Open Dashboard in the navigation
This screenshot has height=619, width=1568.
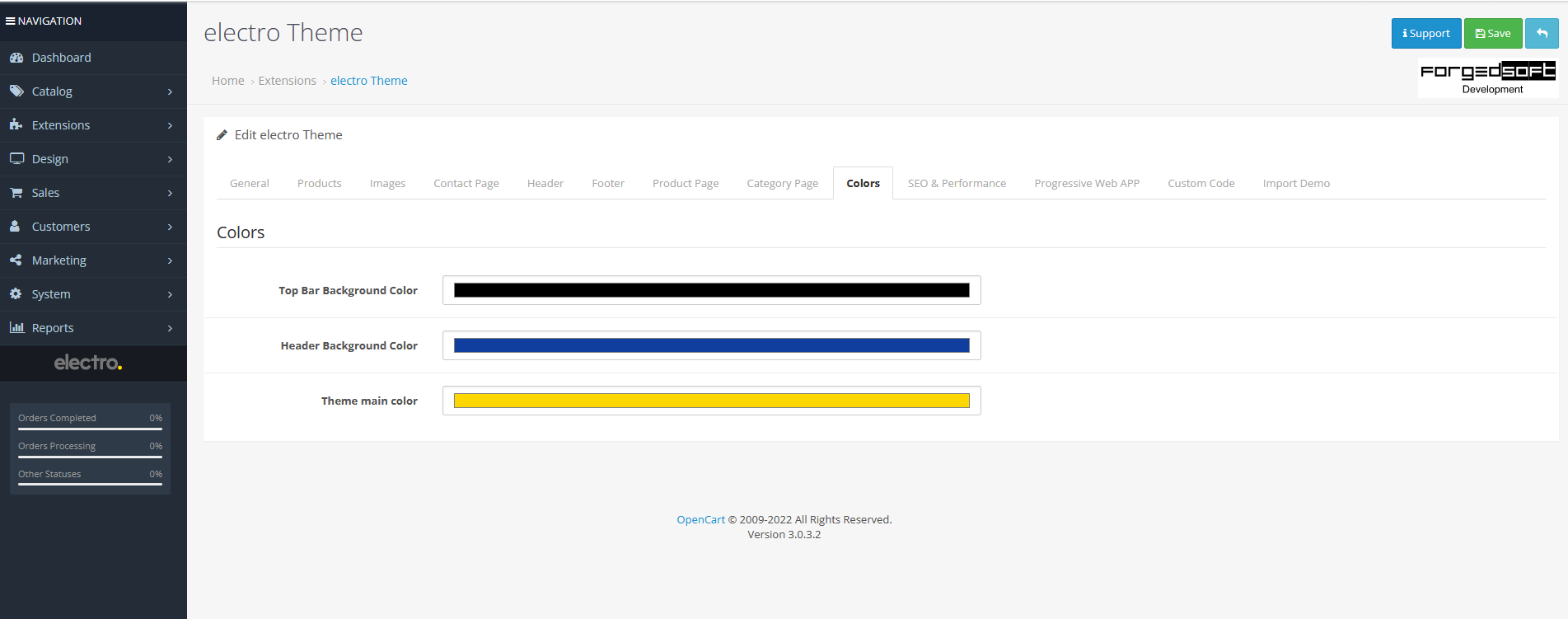coord(93,58)
